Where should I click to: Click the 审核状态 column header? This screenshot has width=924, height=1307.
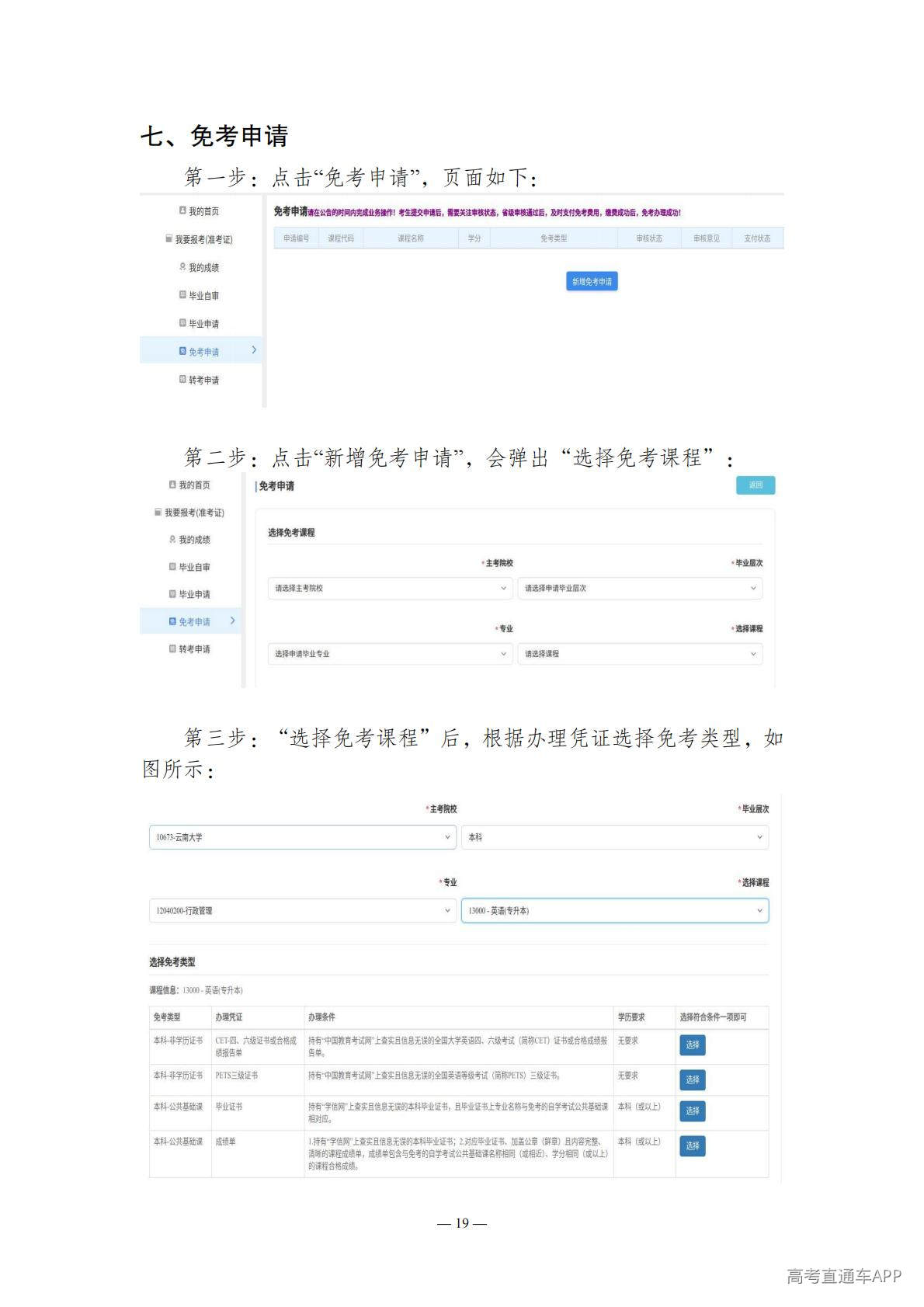pos(649,238)
